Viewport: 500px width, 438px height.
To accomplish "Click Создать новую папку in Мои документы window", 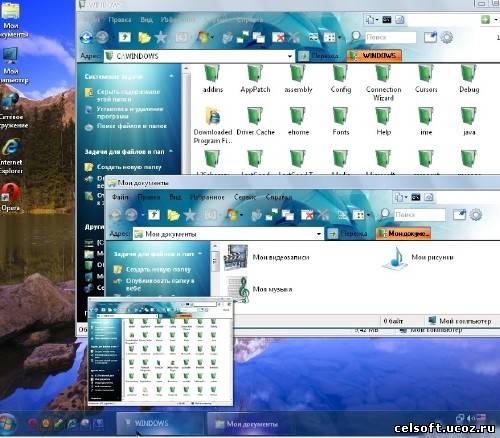I will pos(158,269).
